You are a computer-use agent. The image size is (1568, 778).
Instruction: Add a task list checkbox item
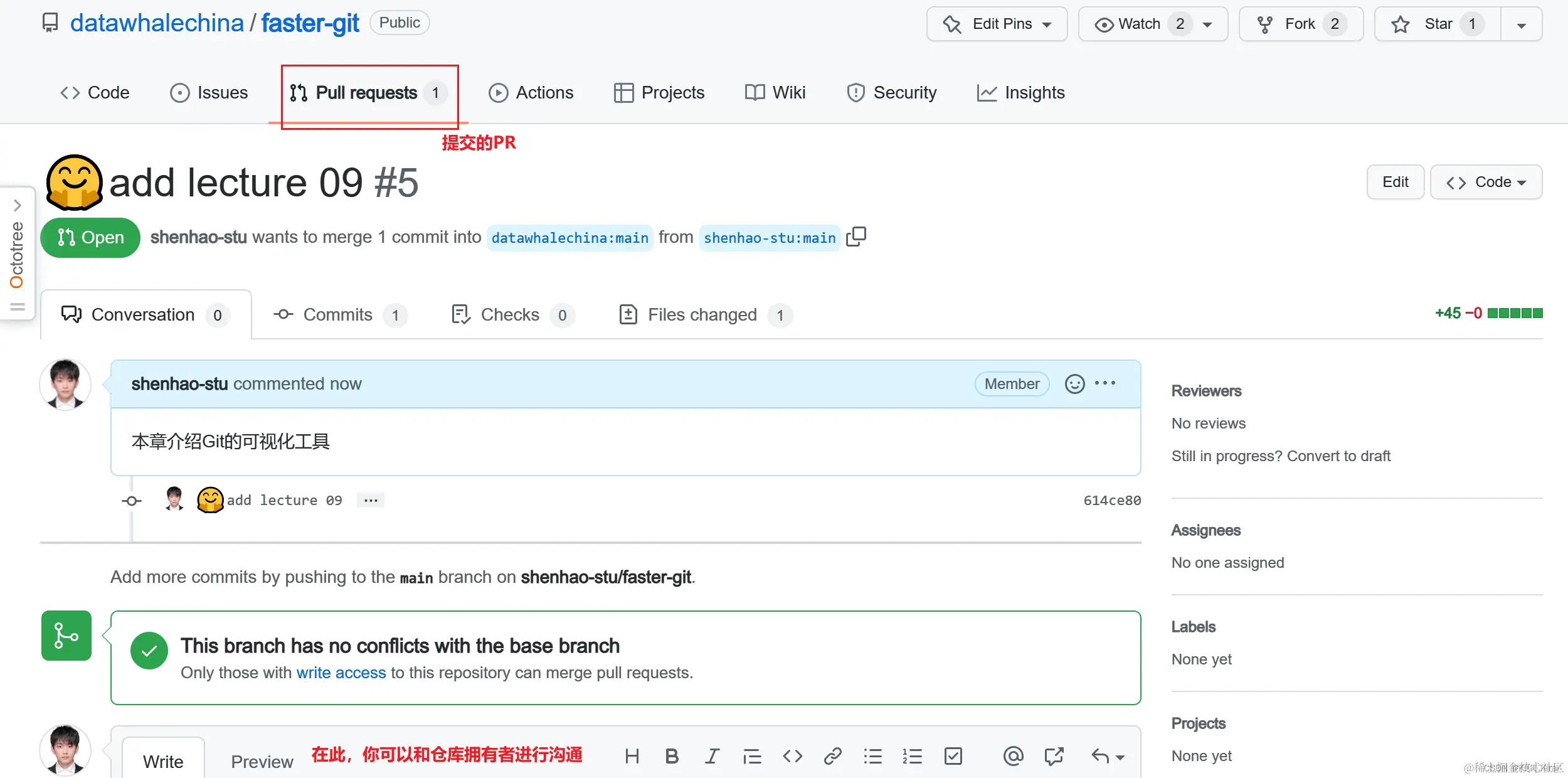953,756
